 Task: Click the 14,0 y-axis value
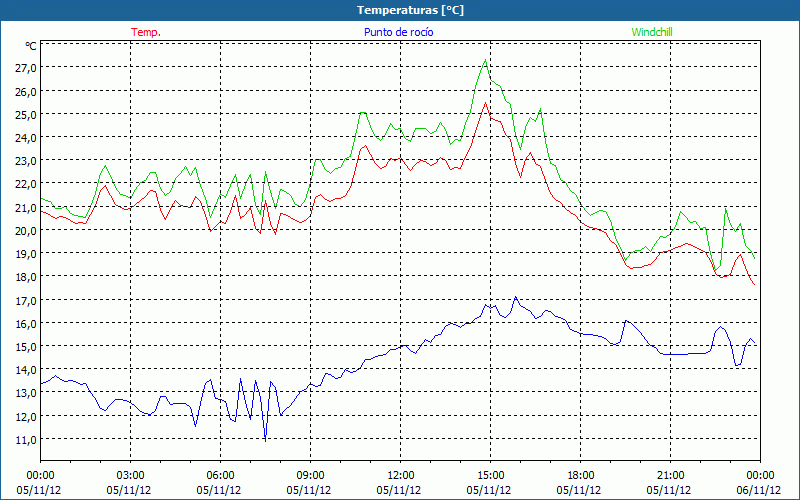pyautogui.click(x=26, y=370)
